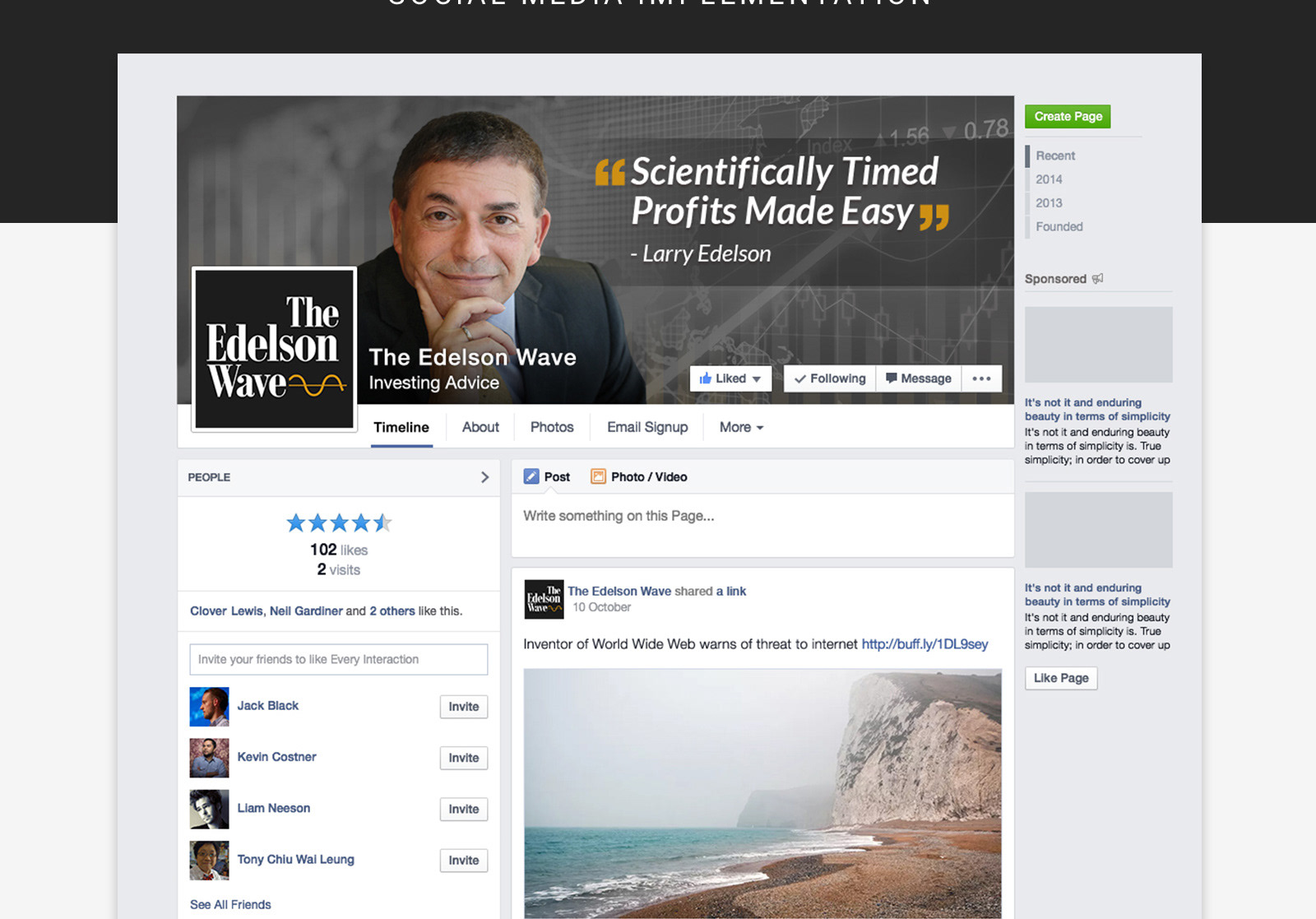
Task: Click the Investing Advice category label
Action: click(433, 383)
